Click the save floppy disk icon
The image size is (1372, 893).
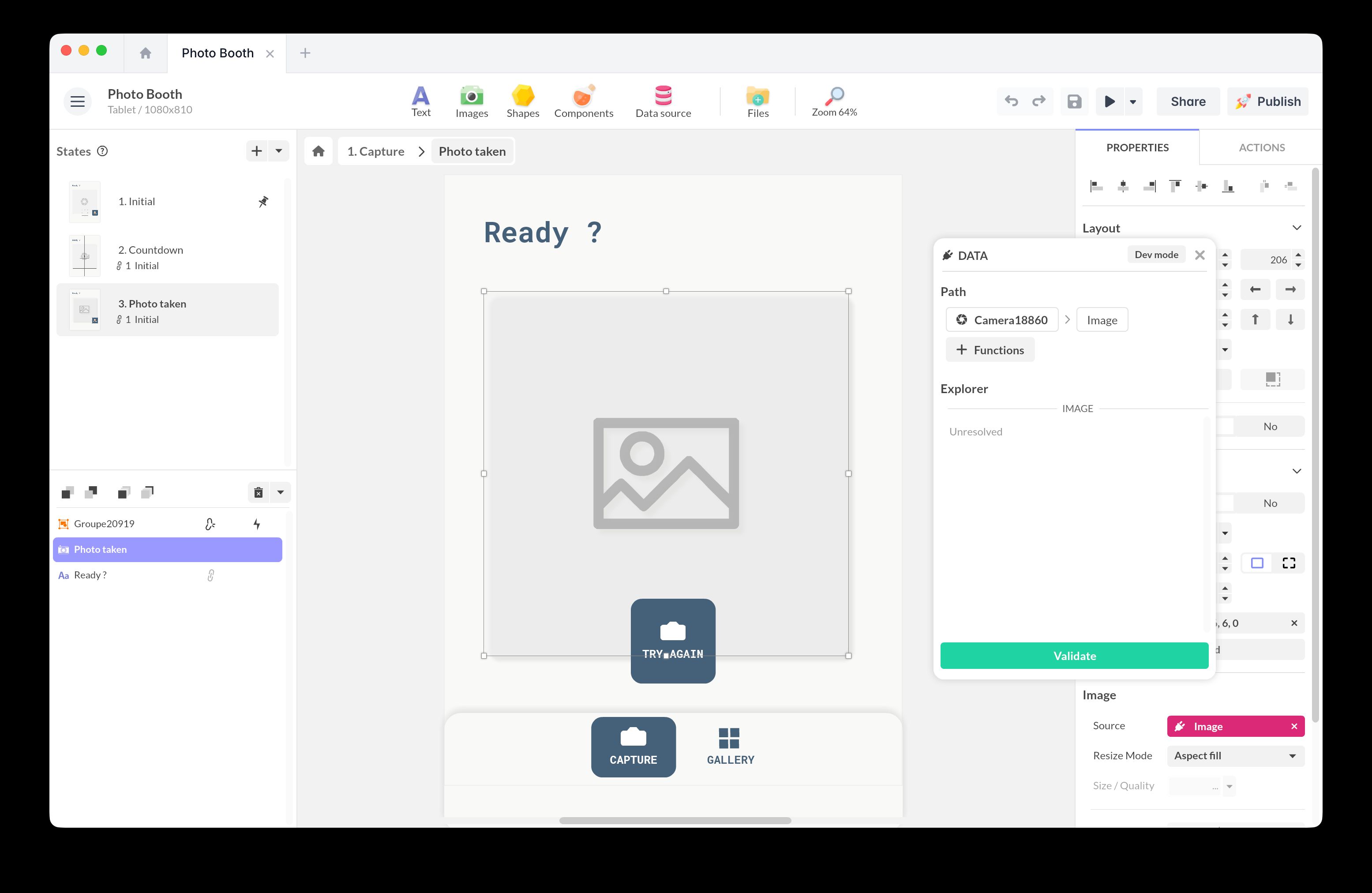(x=1075, y=101)
